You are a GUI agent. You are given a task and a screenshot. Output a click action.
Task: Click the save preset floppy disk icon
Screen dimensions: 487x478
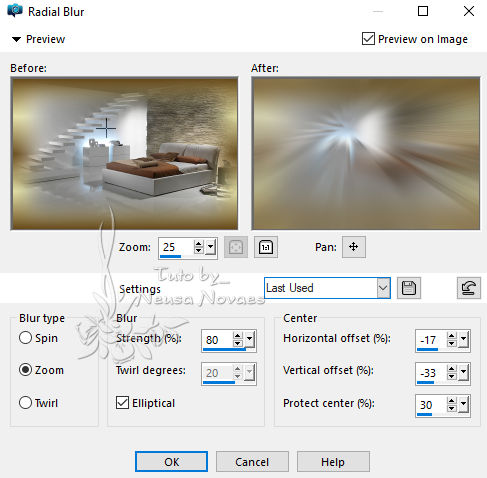click(409, 288)
